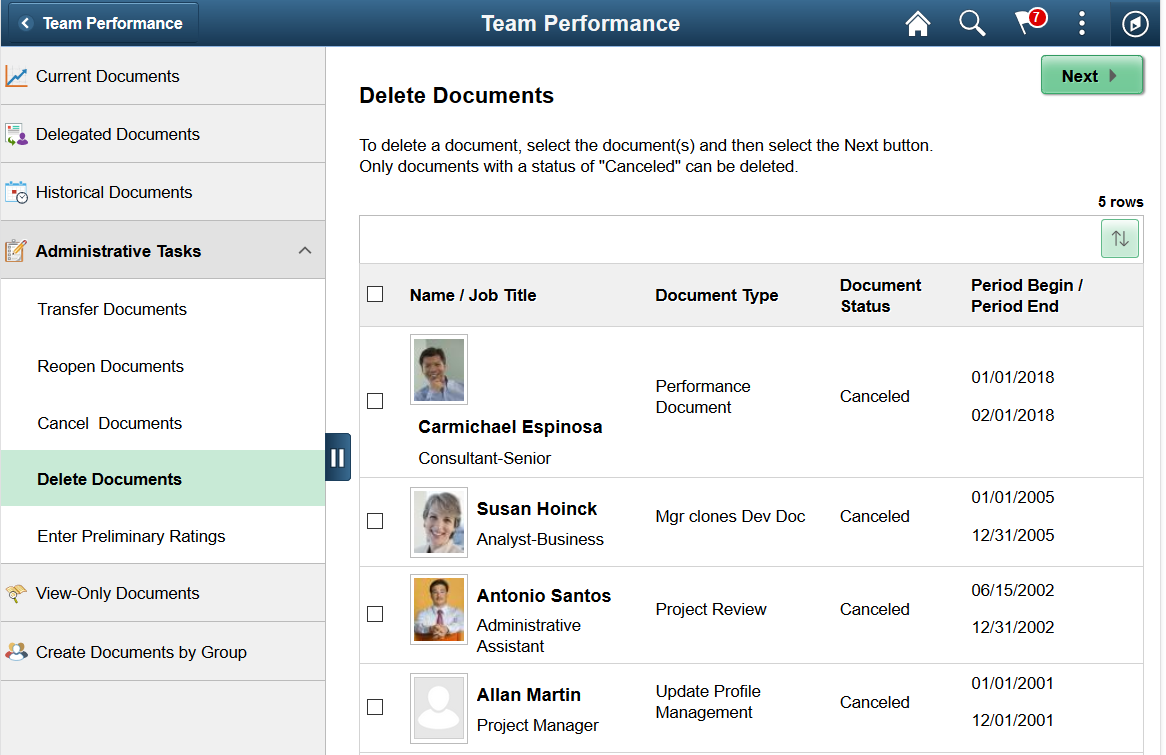Go to the Home page icon

pos(918,24)
